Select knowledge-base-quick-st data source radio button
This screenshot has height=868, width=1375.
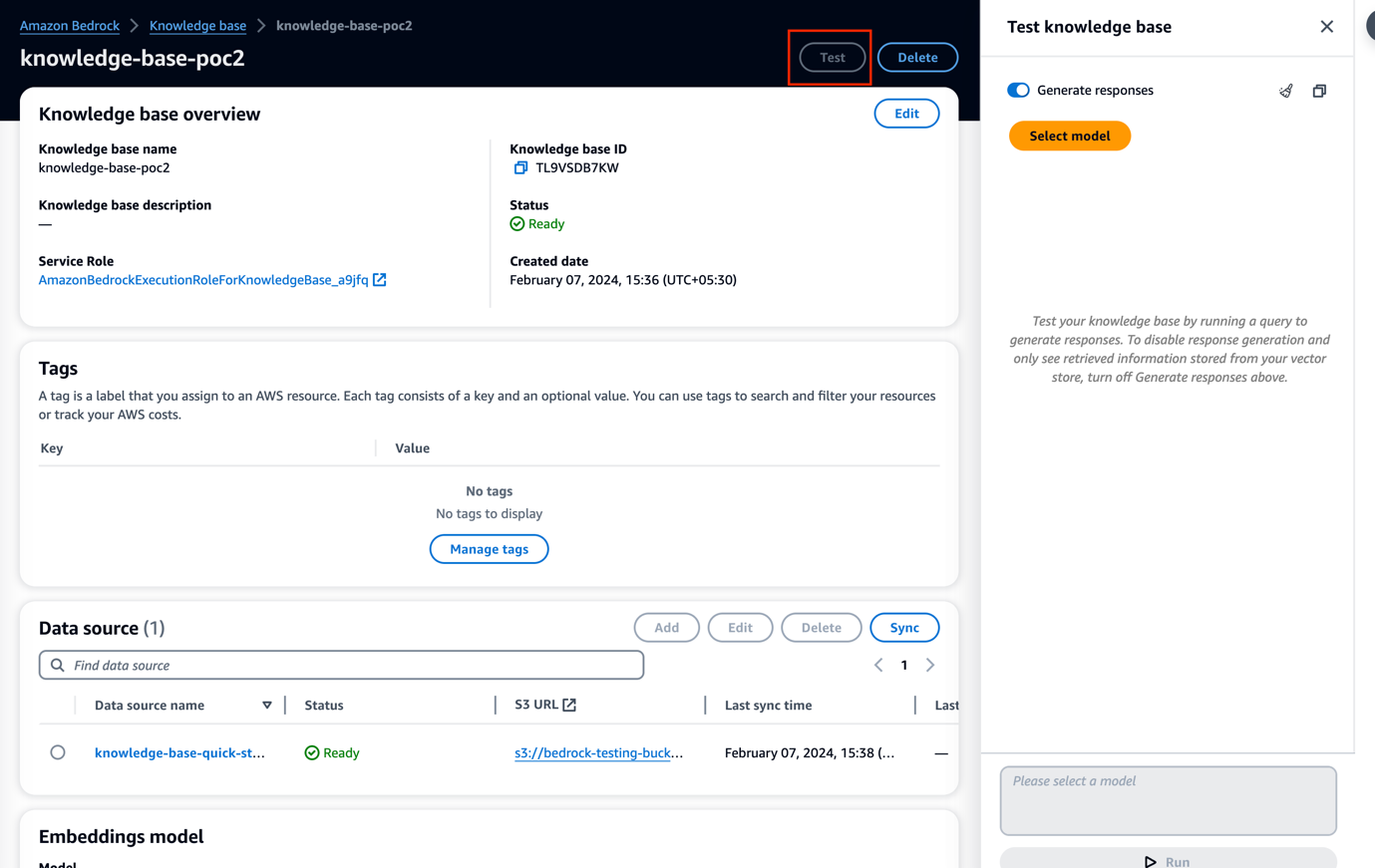(x=58, y=752)
